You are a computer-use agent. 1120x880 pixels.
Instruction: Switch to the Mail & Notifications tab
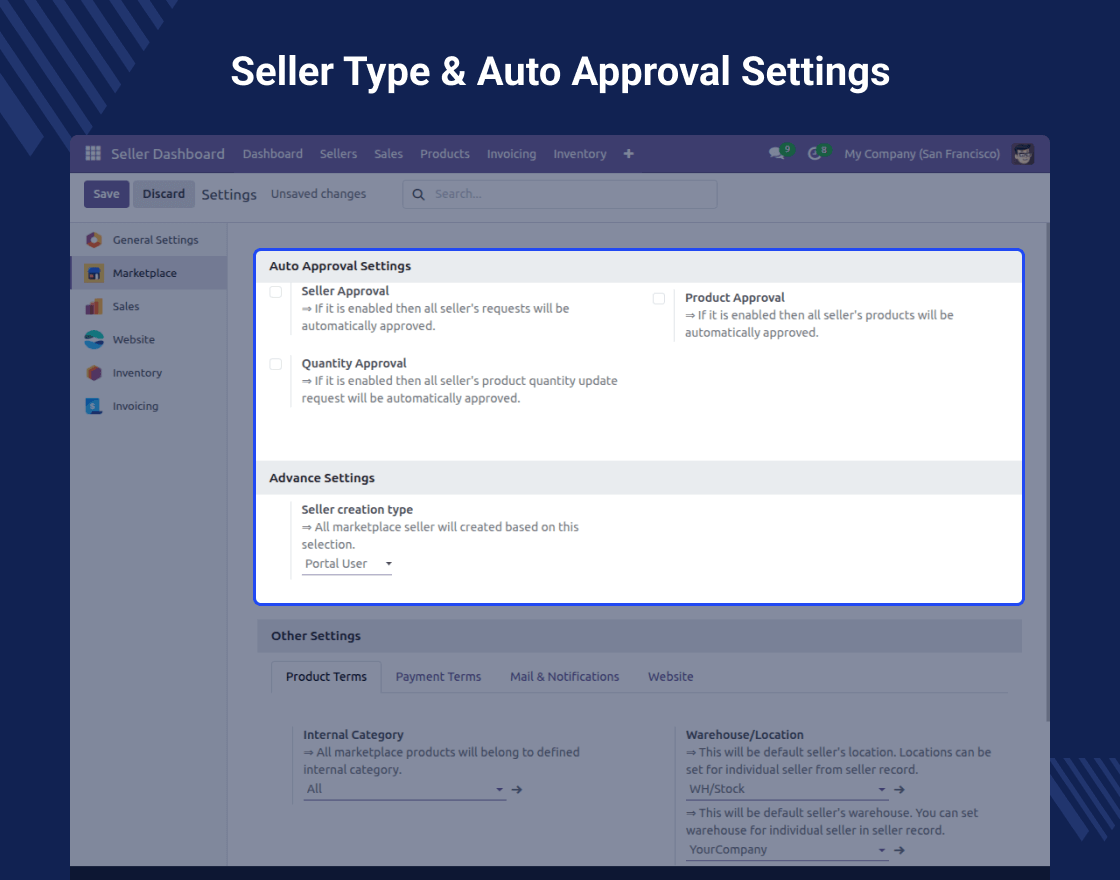564,676
